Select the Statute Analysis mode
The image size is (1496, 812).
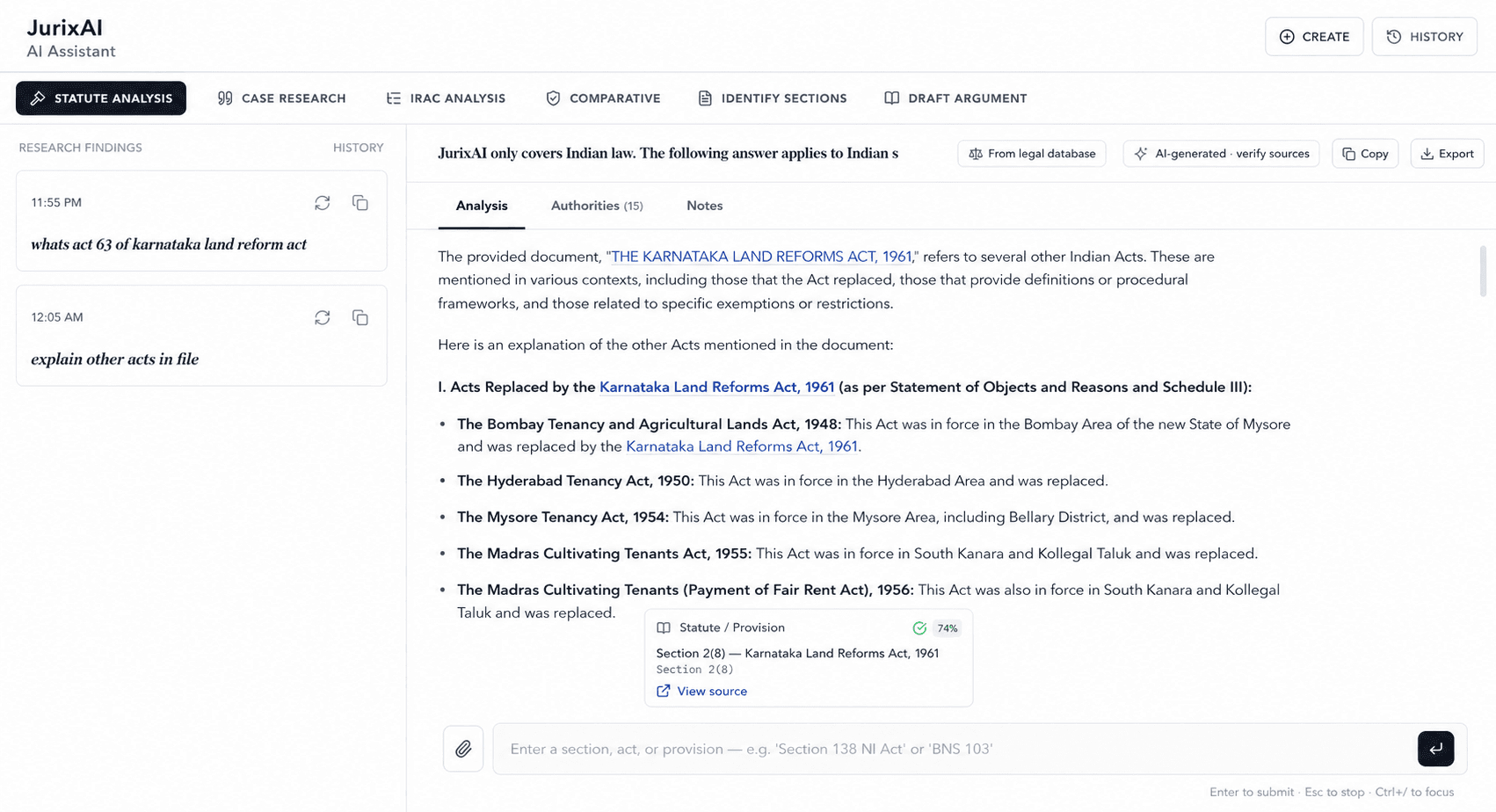point(101,98)
